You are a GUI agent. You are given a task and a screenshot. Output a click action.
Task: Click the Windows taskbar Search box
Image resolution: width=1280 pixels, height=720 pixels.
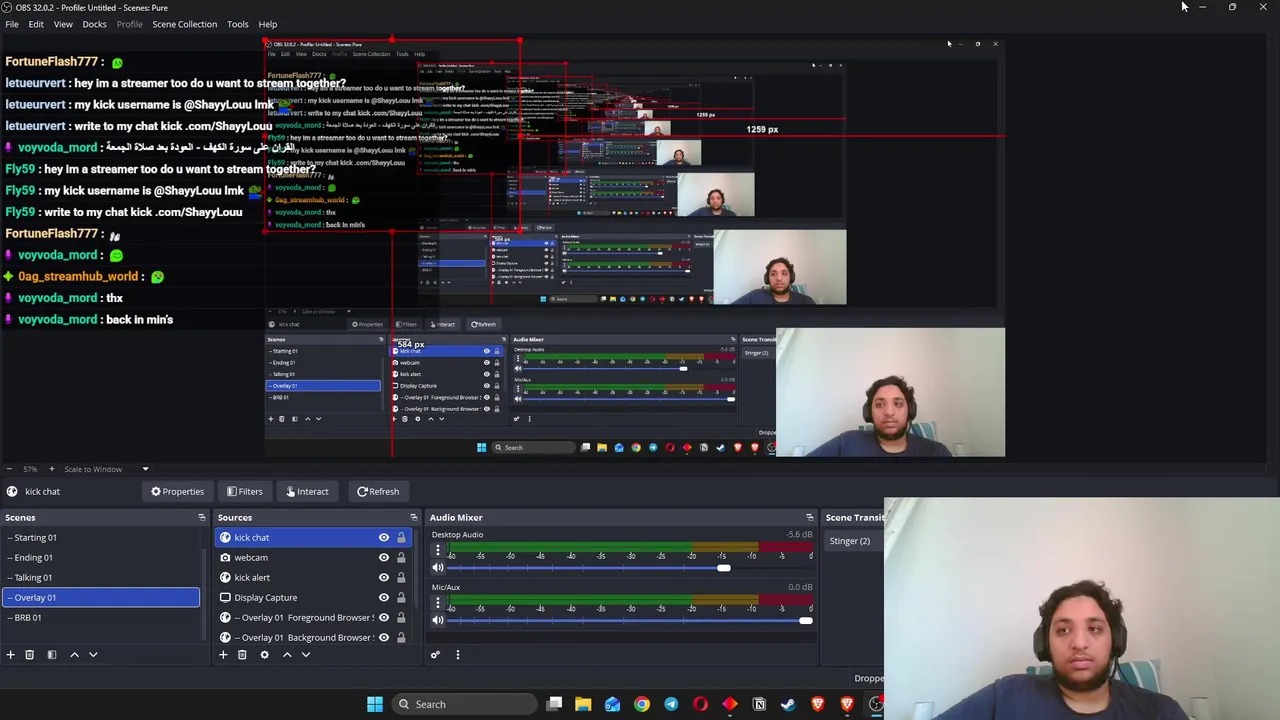coord(465,704)
